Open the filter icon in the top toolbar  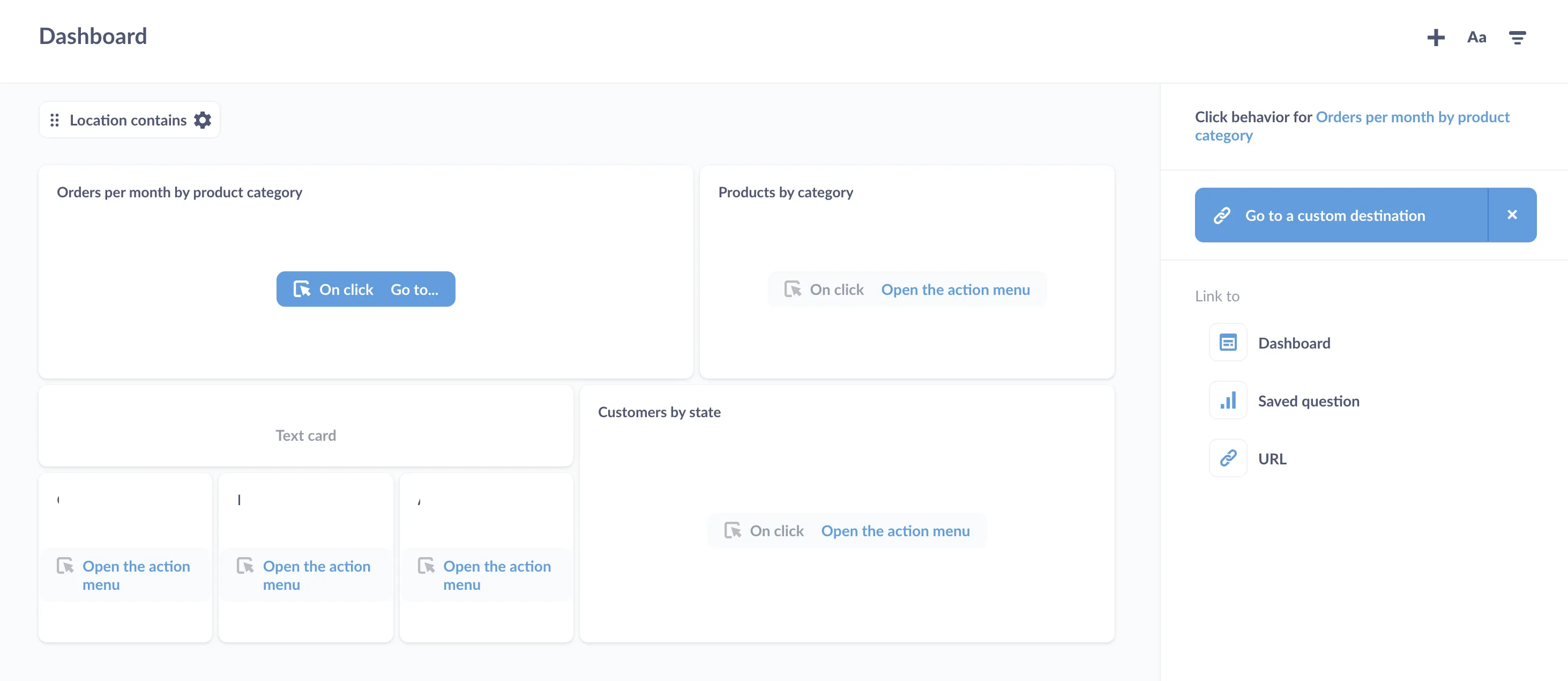tap(1517, 37)
